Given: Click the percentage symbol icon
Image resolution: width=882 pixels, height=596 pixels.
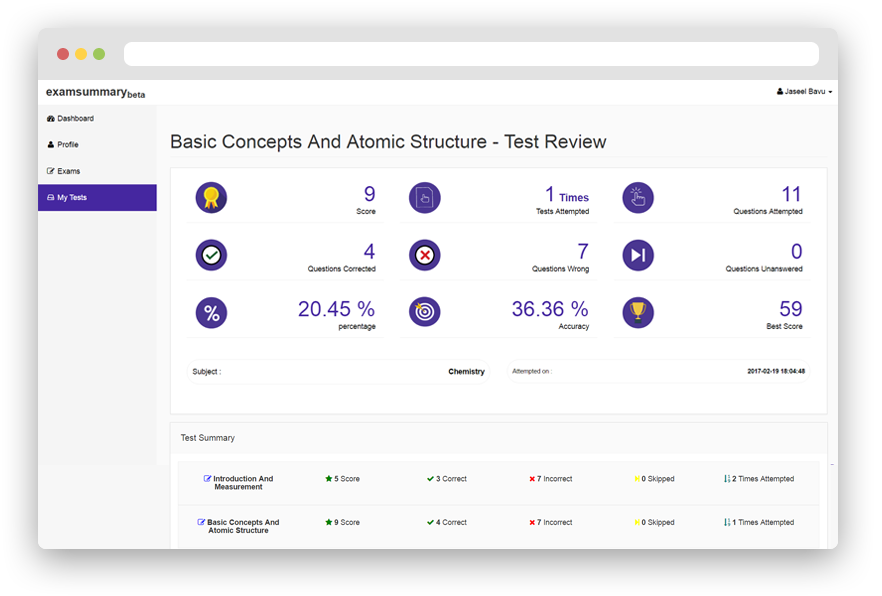Looking at the screenshot, I should tap(211, 313).
